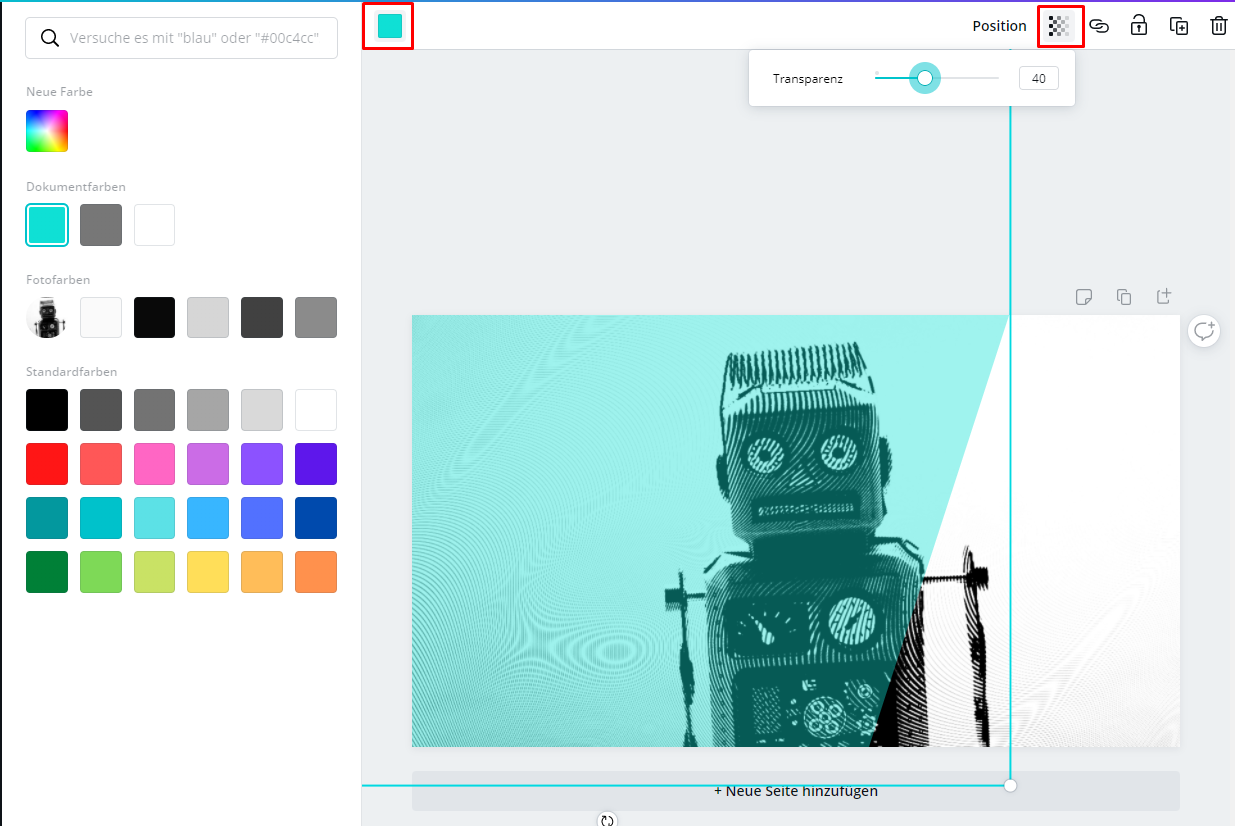
Task: Click the duplicate icon in the toolbar
Action: (x=1179, y=26)
